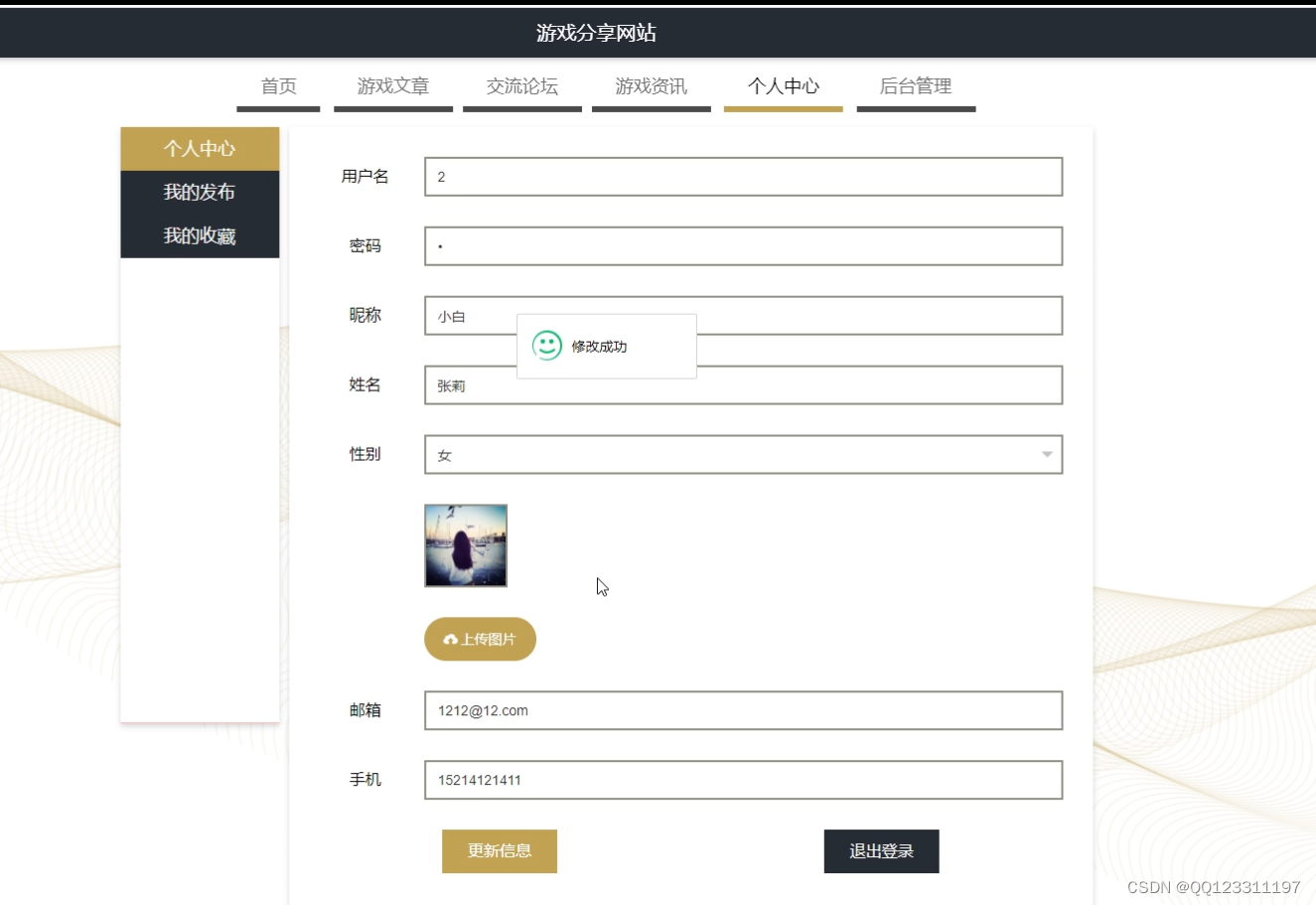Select 个人中心 in the left sidebar
The height and width of the screenshot is (905, 1316).
200,148
